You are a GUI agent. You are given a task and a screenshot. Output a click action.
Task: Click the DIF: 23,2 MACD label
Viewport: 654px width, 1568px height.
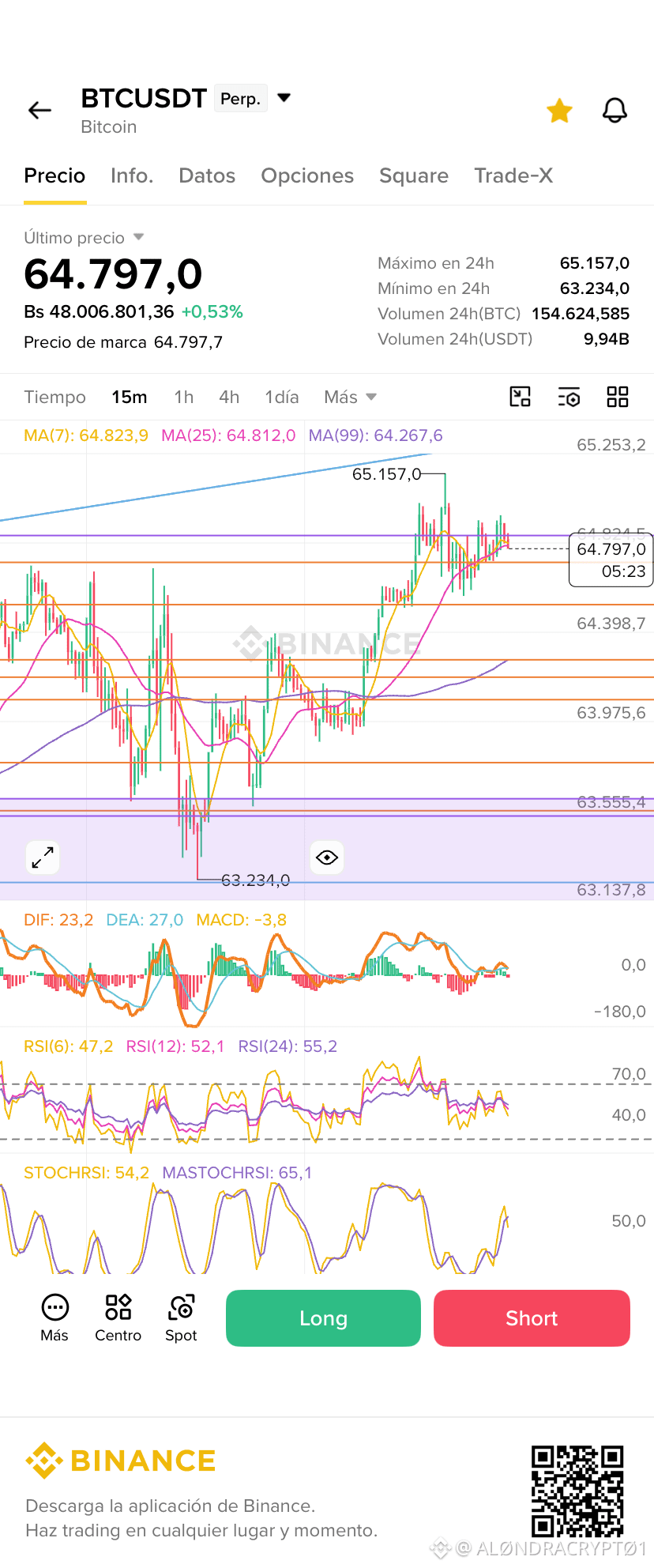pos(58,920)
